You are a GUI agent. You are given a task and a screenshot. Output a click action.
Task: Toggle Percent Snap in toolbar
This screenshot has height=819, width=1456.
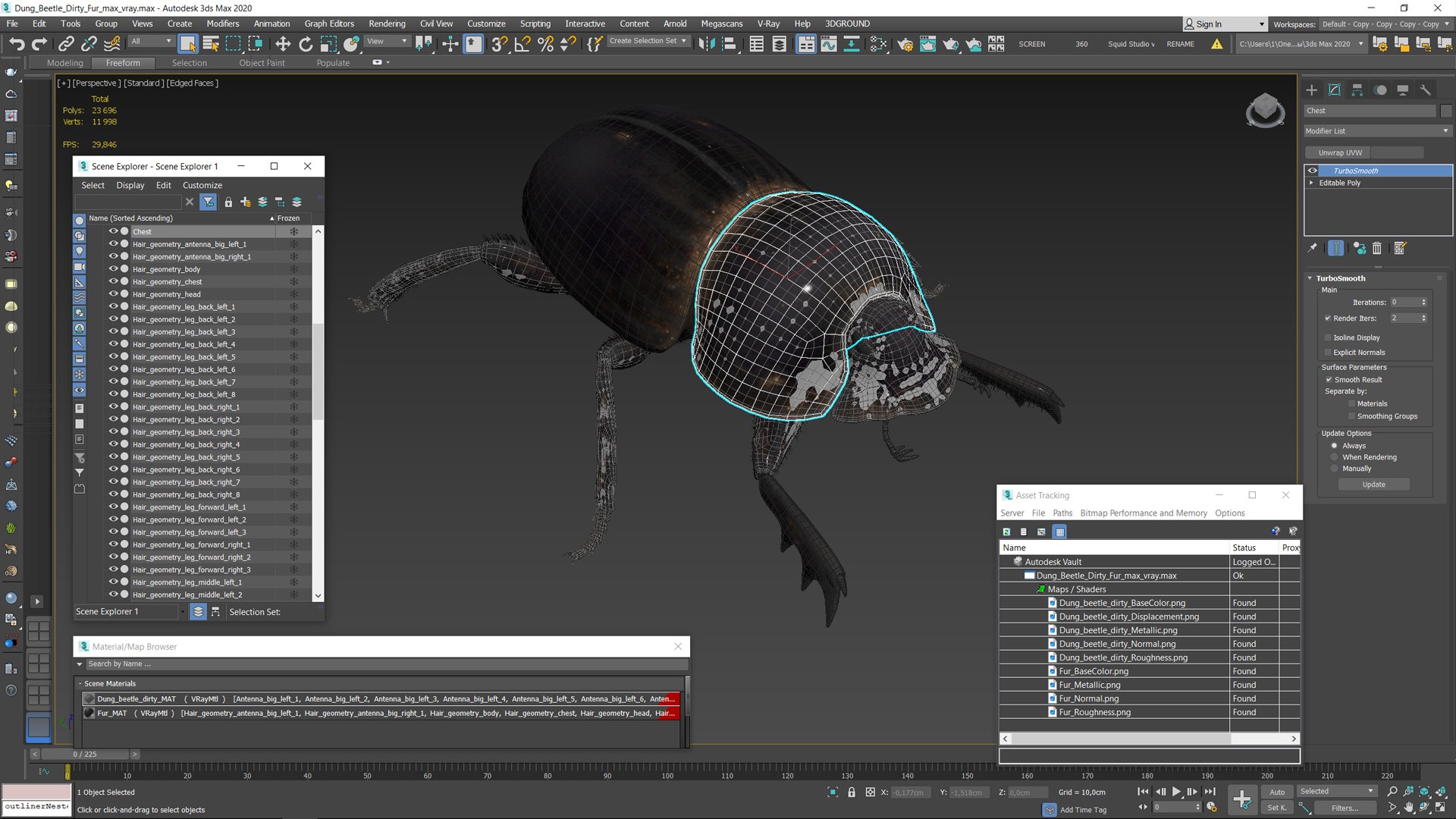pos(545,44)
